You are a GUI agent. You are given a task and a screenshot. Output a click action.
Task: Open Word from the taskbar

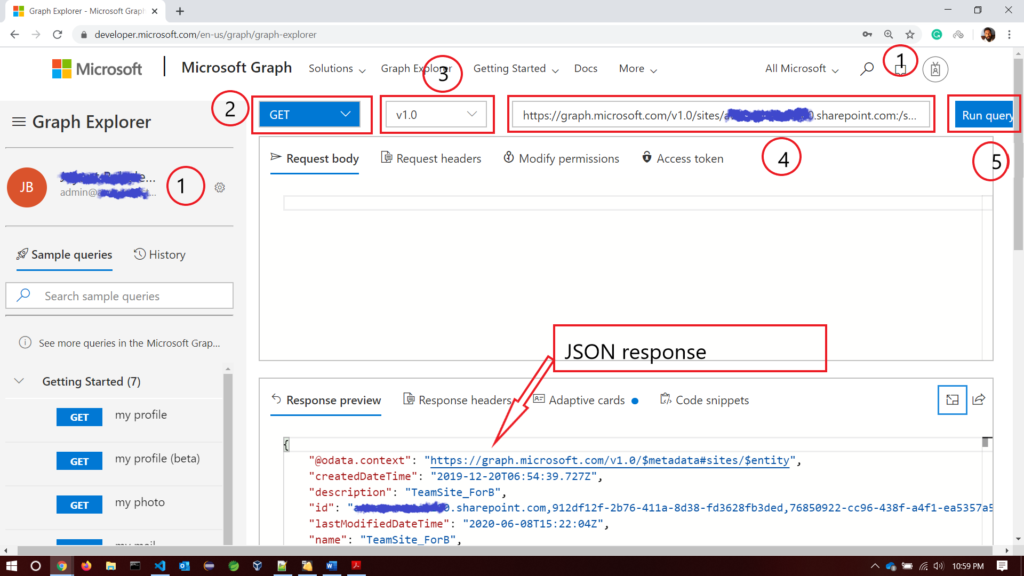(x=332, y=566)
